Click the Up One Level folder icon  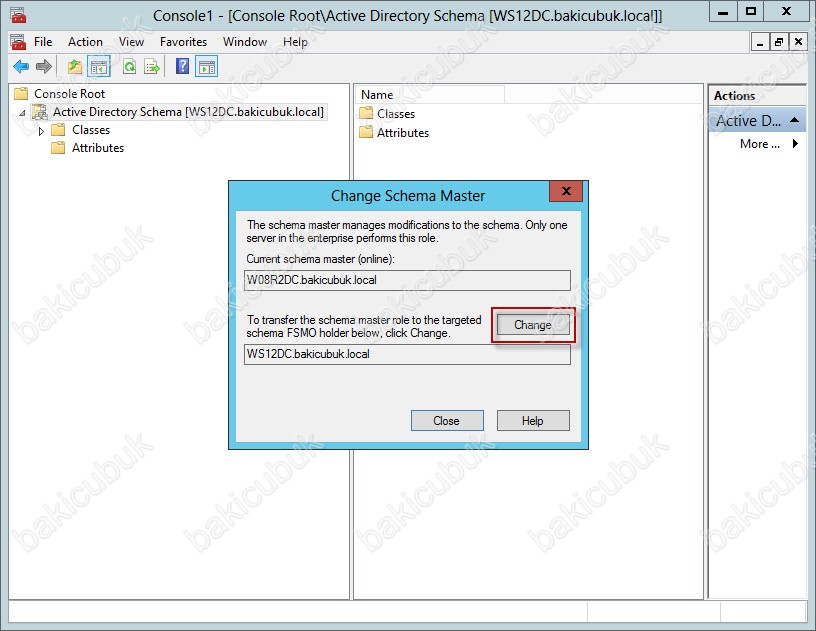[75, 67]
